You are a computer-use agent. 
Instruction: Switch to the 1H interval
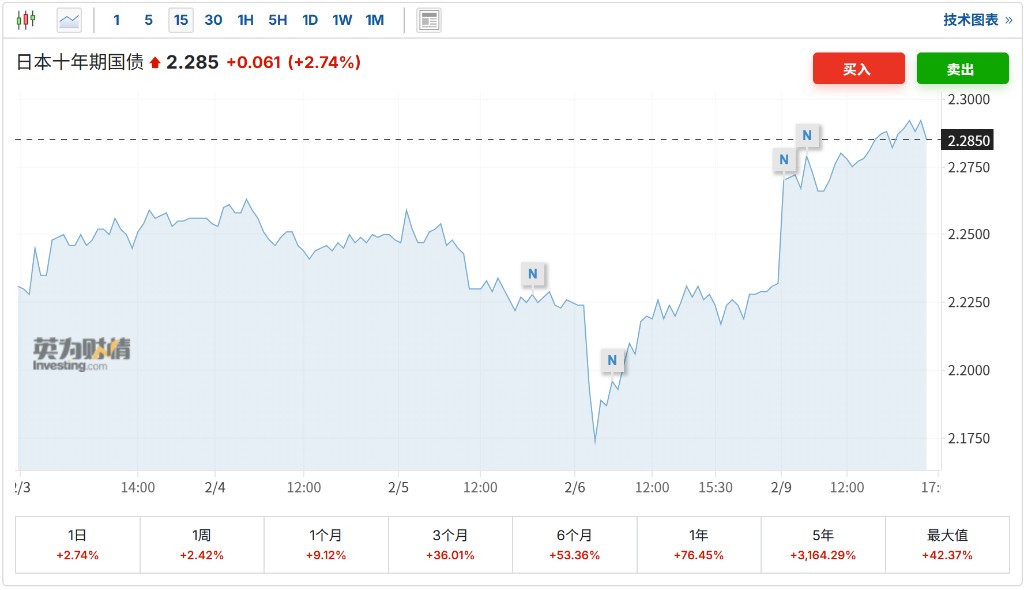(x=245, y=20)
